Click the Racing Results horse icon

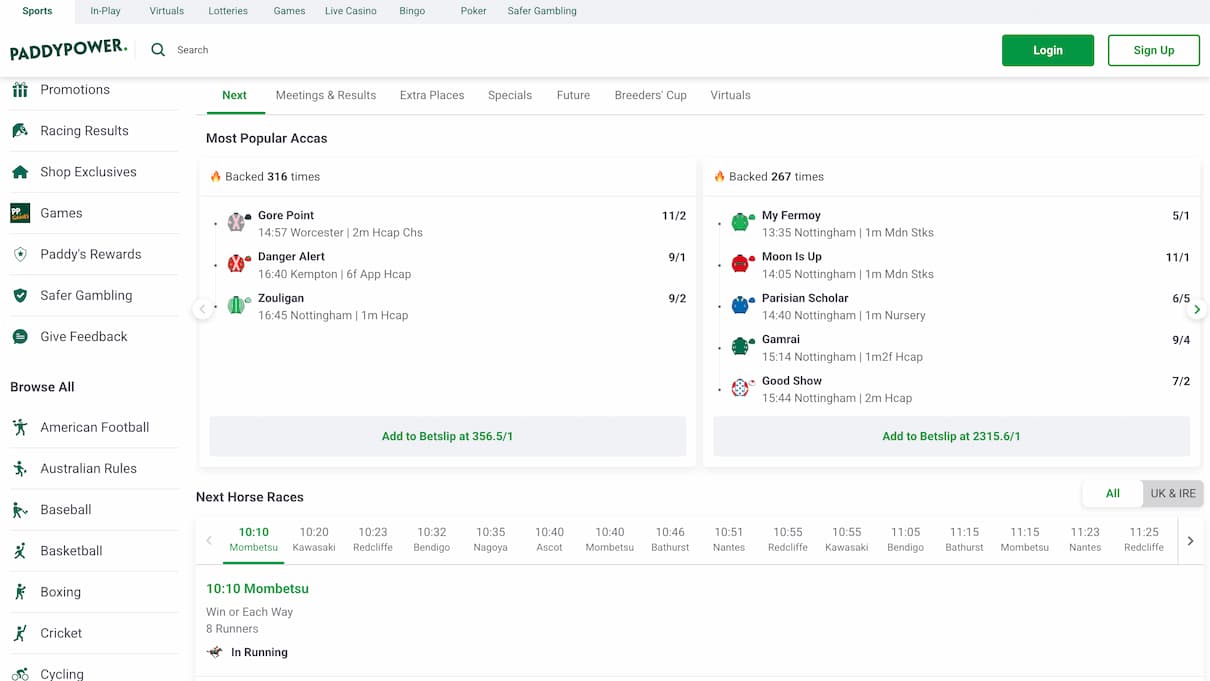click(20, 131)
